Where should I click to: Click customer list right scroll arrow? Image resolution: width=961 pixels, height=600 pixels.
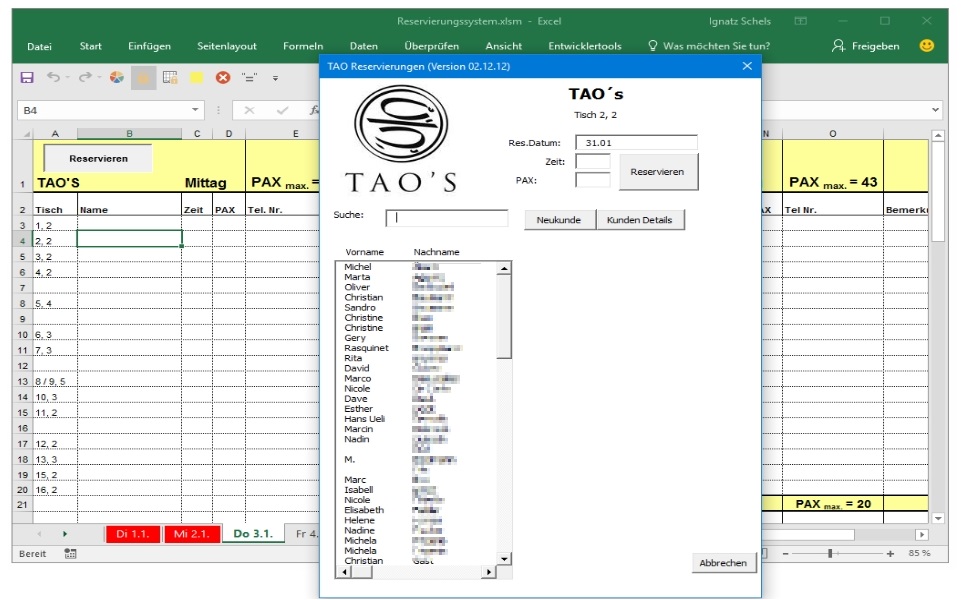[x=488, y=572]
